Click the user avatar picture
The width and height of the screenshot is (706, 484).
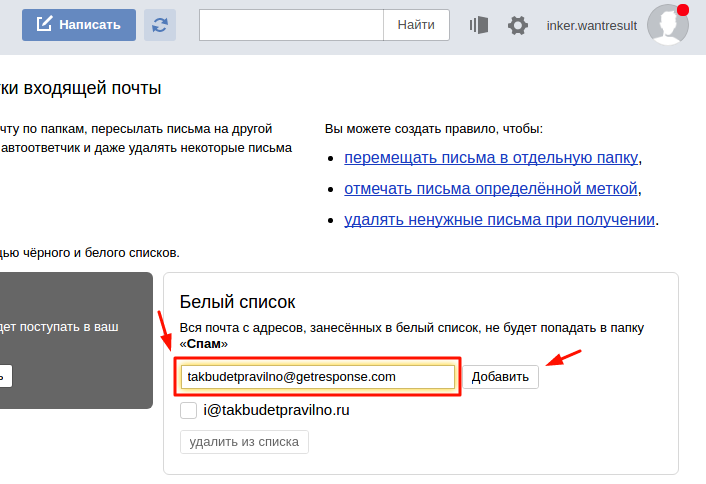(667, 26)
